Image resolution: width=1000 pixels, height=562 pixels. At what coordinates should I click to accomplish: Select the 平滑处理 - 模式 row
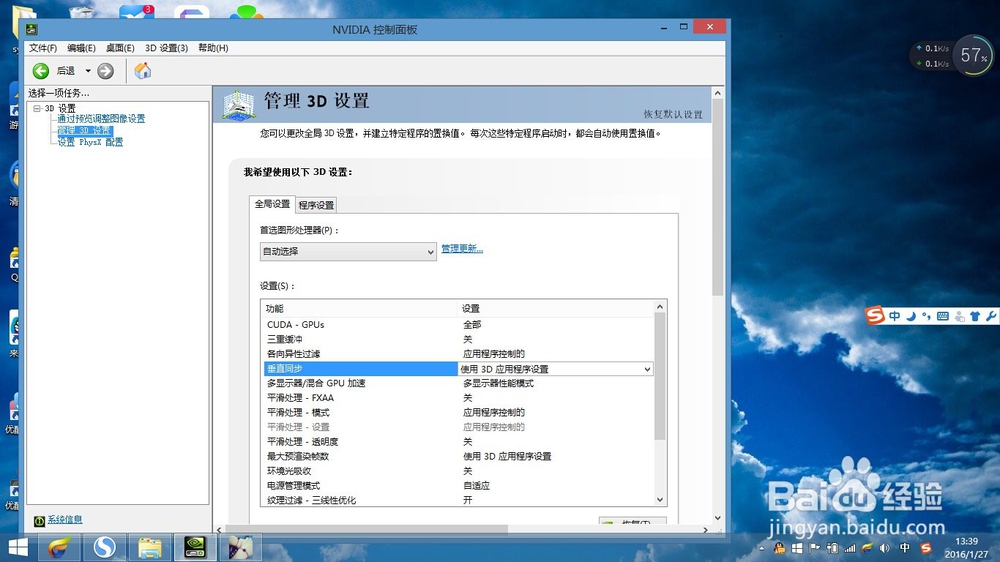(459, 413)
